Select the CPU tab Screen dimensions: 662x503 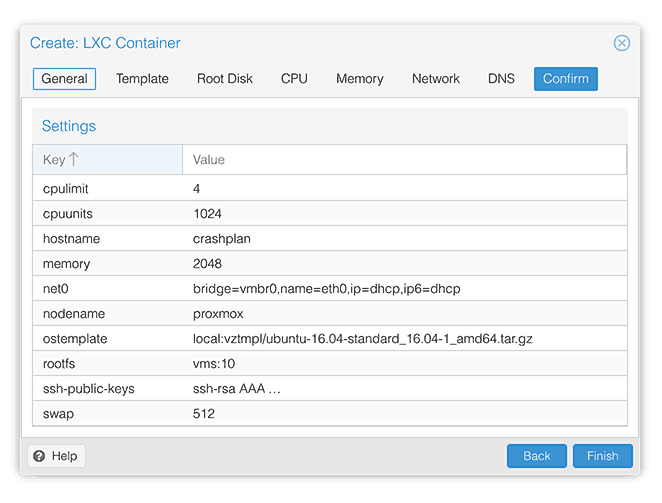pos(294,79)
